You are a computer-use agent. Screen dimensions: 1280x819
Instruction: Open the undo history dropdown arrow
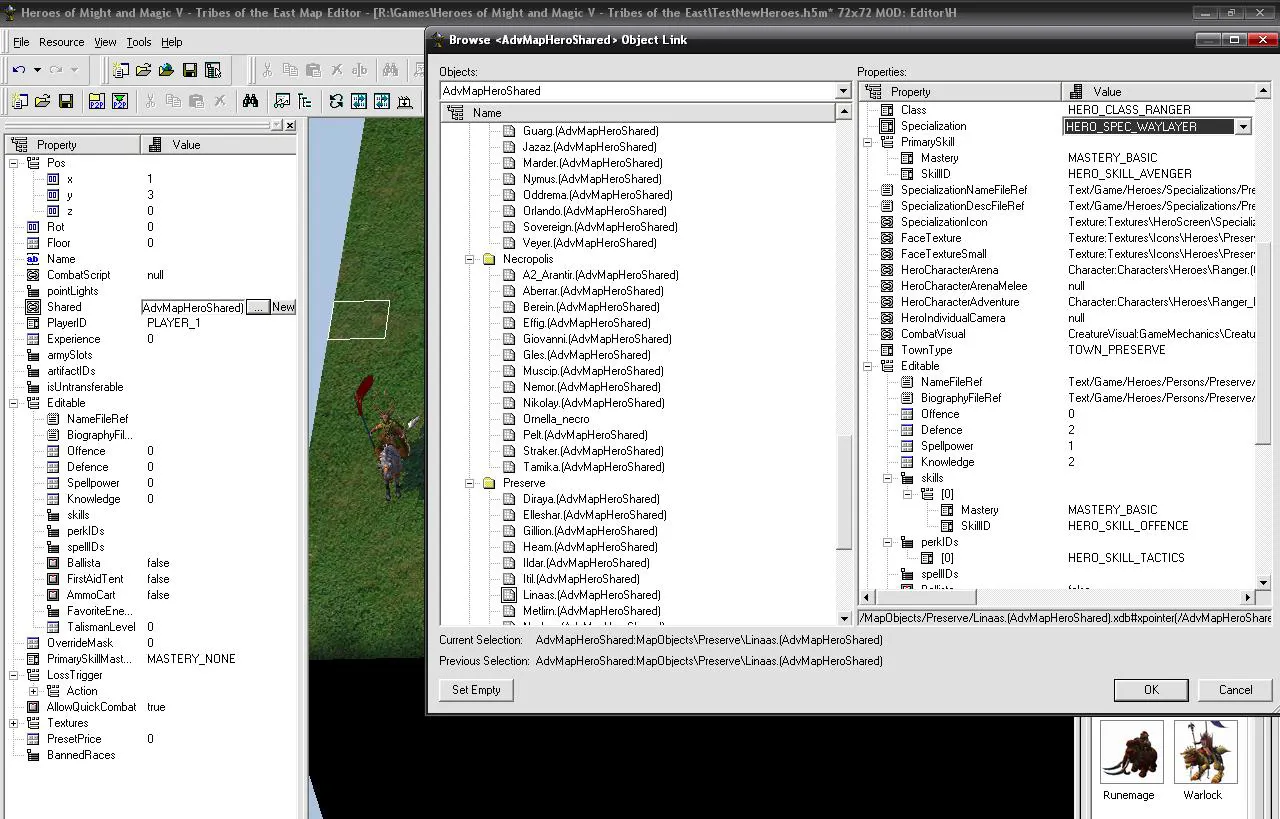(x=37, y=70)
